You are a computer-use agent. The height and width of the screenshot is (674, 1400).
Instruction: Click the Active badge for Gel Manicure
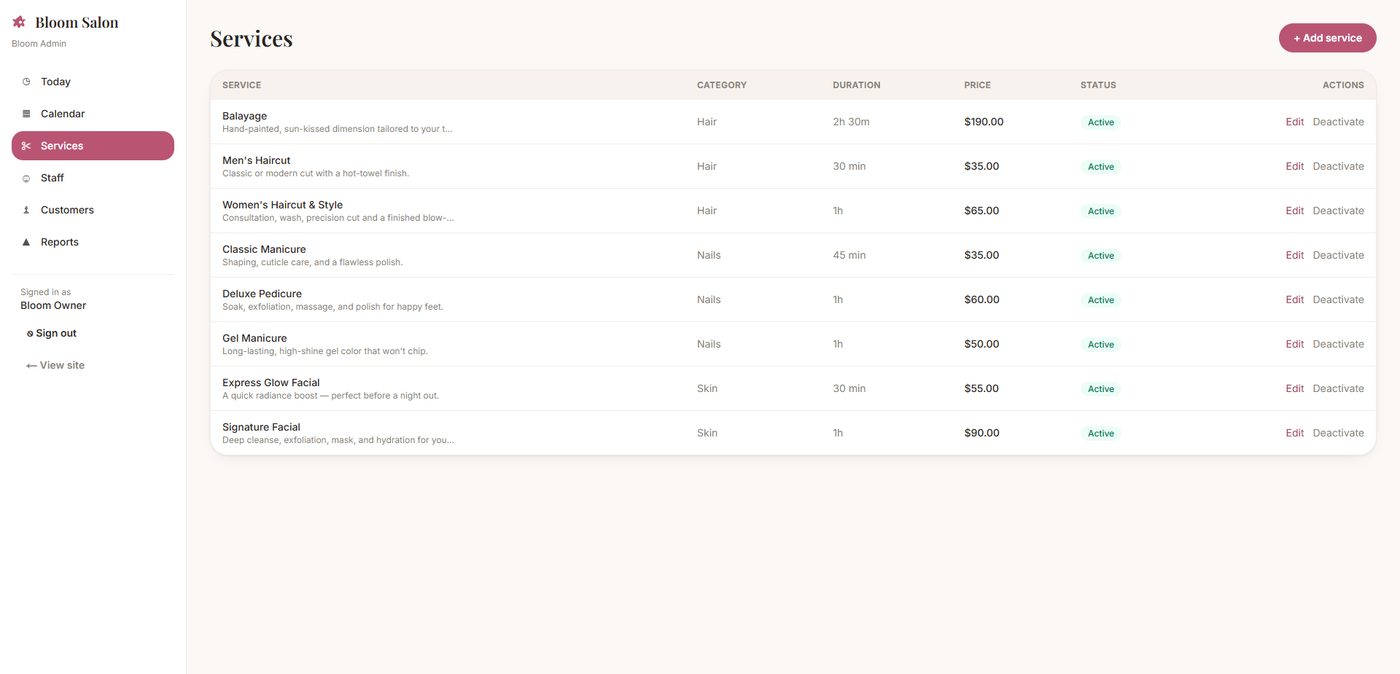pyautogui.click(x=1101, y=344)
